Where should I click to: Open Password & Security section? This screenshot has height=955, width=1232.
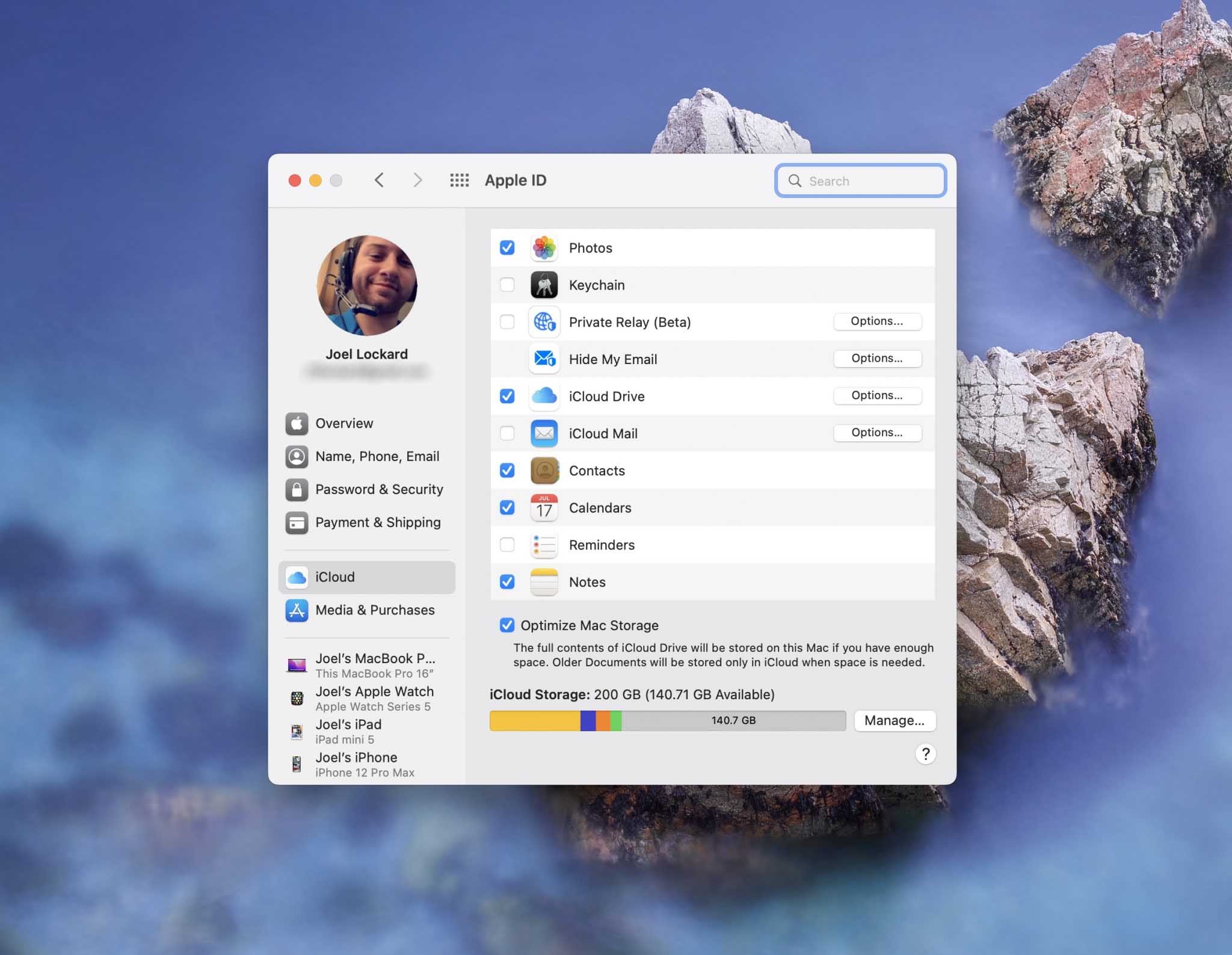[367, 490]
